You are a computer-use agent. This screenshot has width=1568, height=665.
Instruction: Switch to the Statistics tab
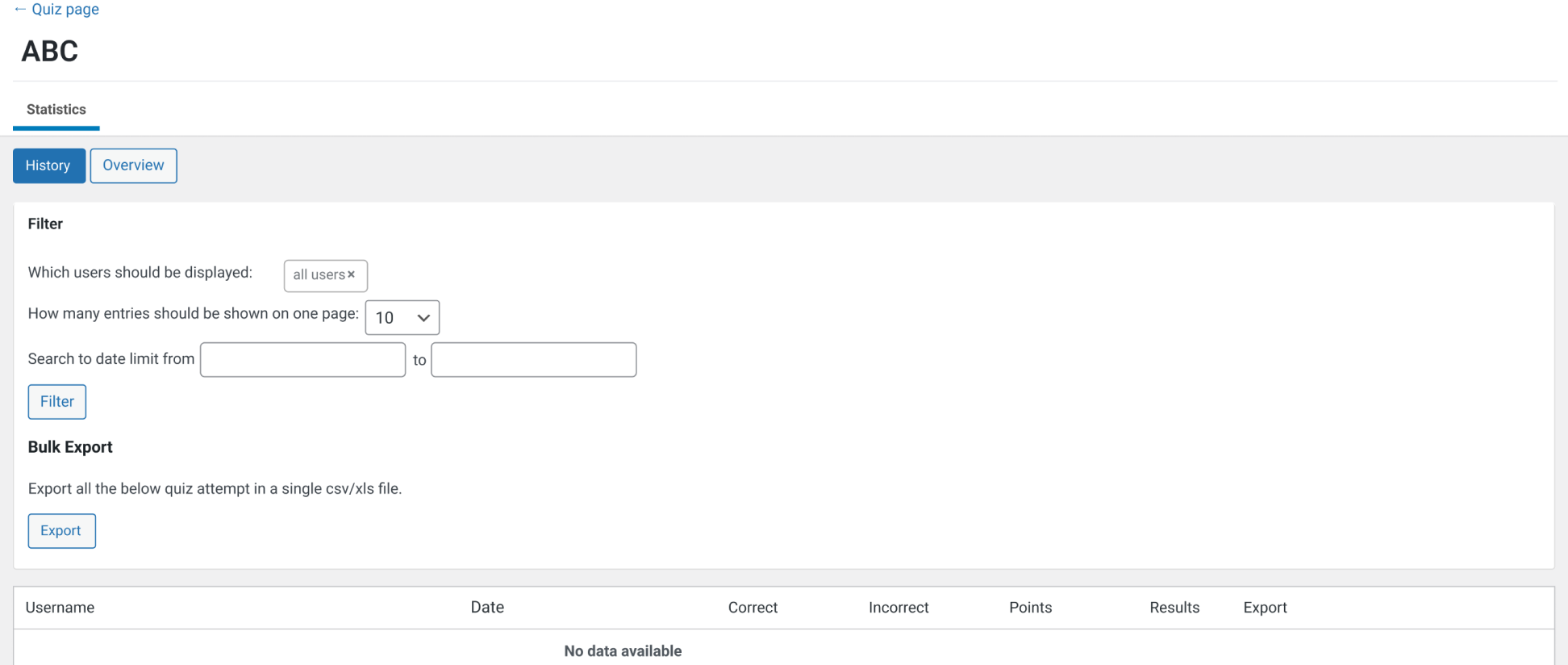point(56,110)
